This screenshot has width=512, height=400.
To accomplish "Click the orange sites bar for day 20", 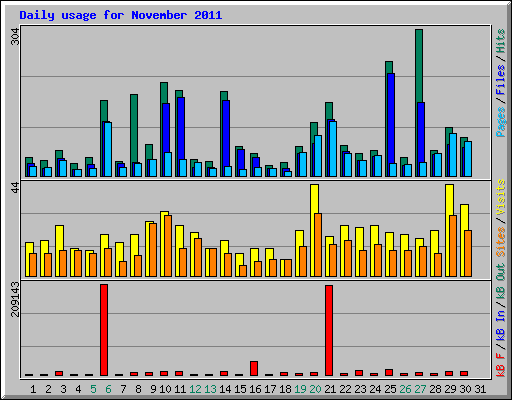I will [x=318, y=245].
